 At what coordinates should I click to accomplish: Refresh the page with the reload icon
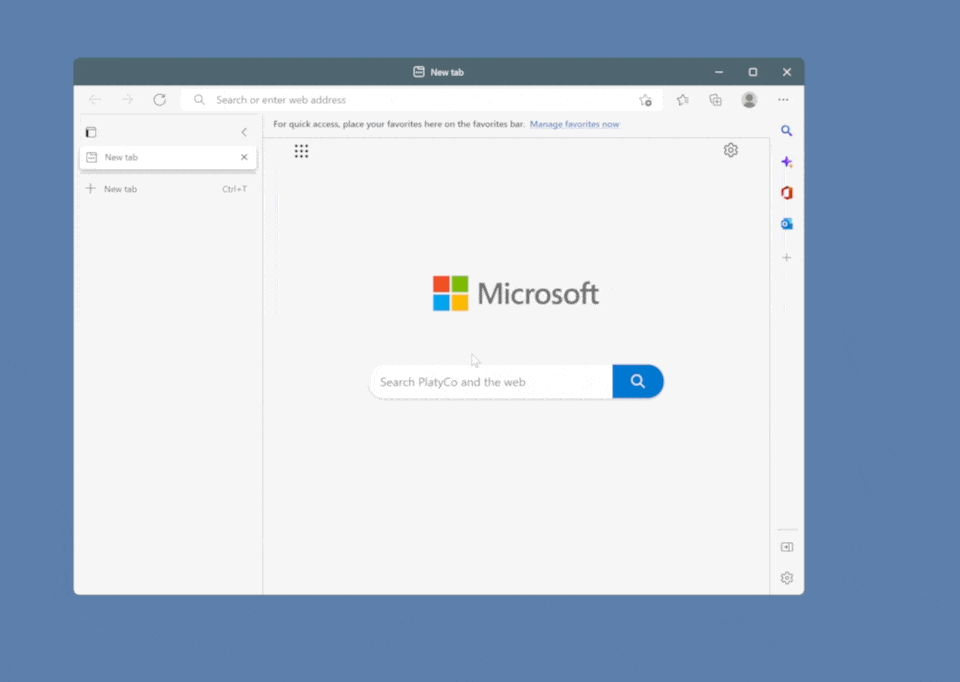pyautogui.click(x=160, y=100)
